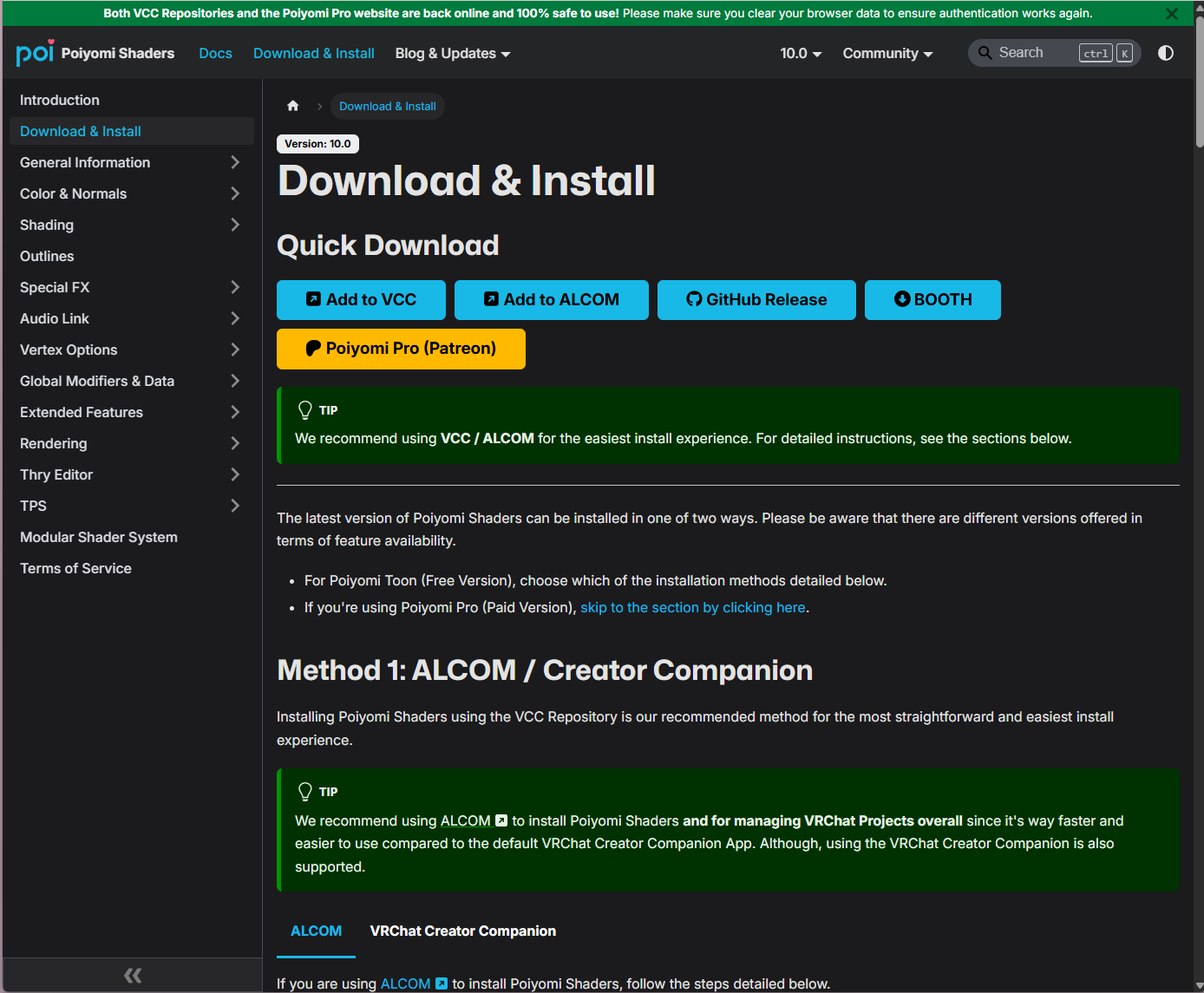Open Poiyomi Pro (Patreon) button

click(401, 349)
